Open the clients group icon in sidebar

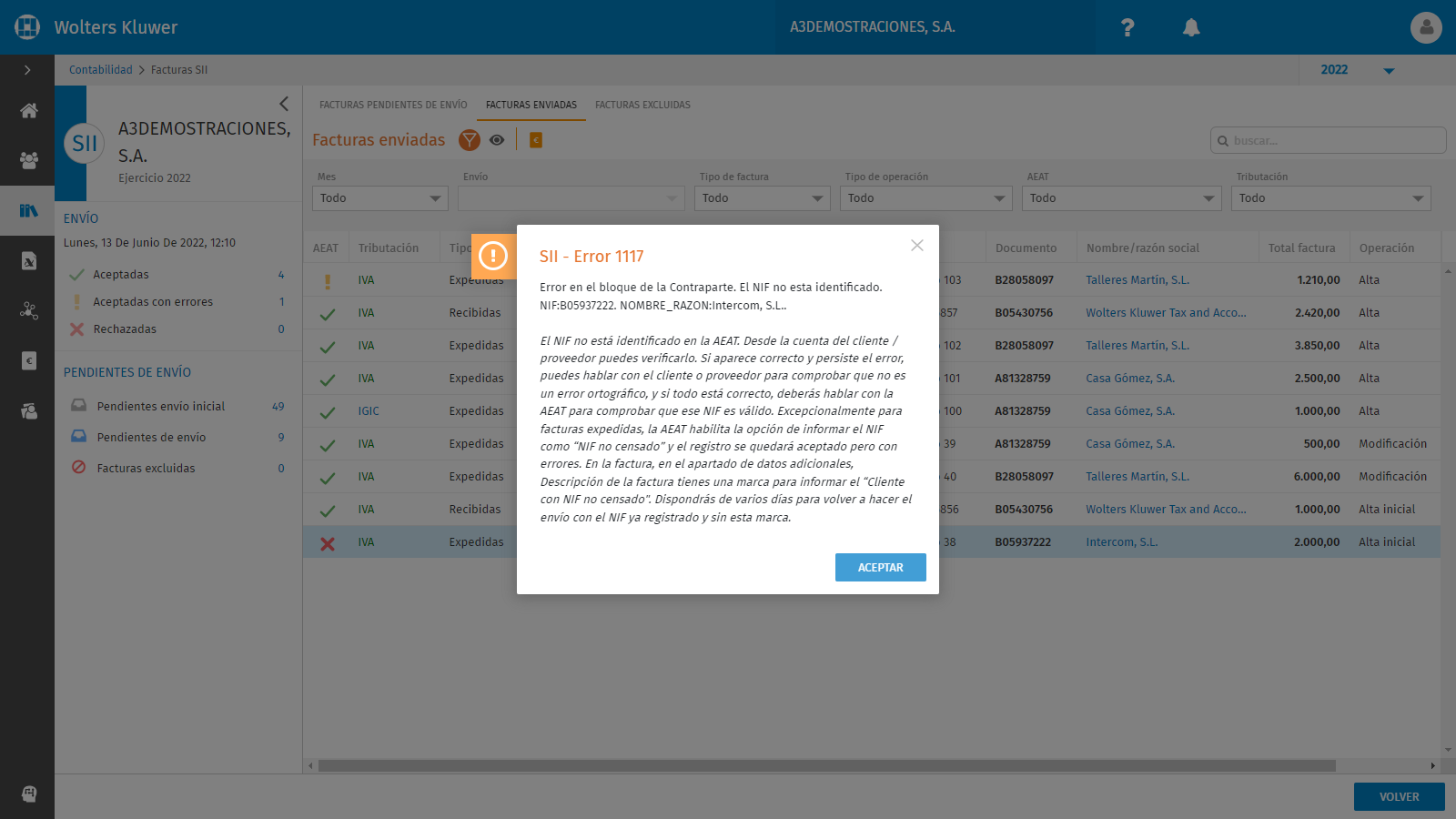coord(29,160)
